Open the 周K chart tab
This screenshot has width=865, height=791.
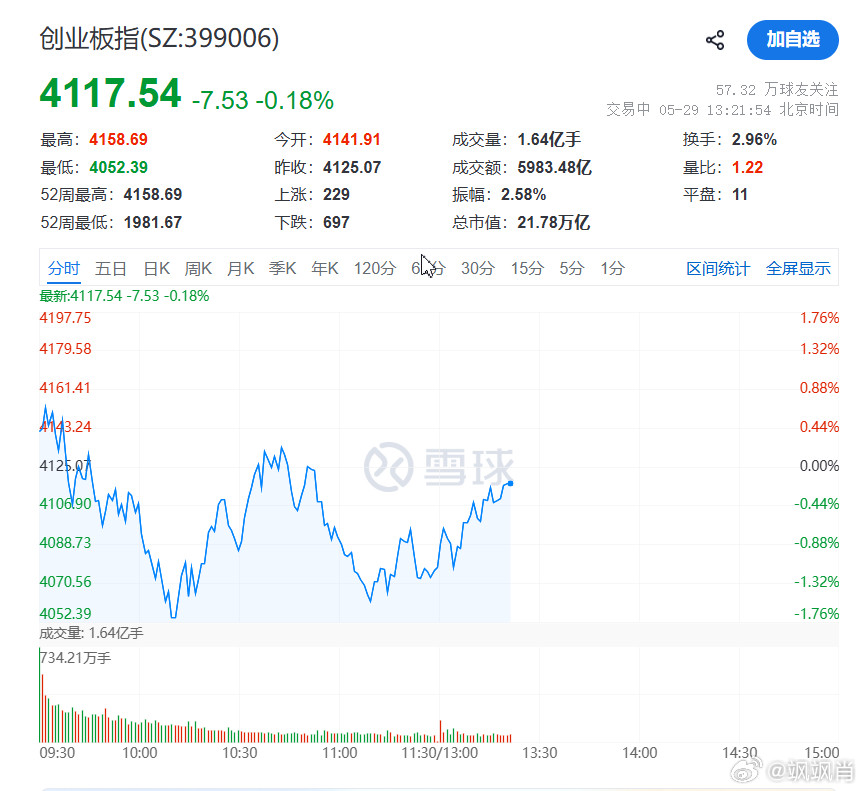click(x=198, y=269)
